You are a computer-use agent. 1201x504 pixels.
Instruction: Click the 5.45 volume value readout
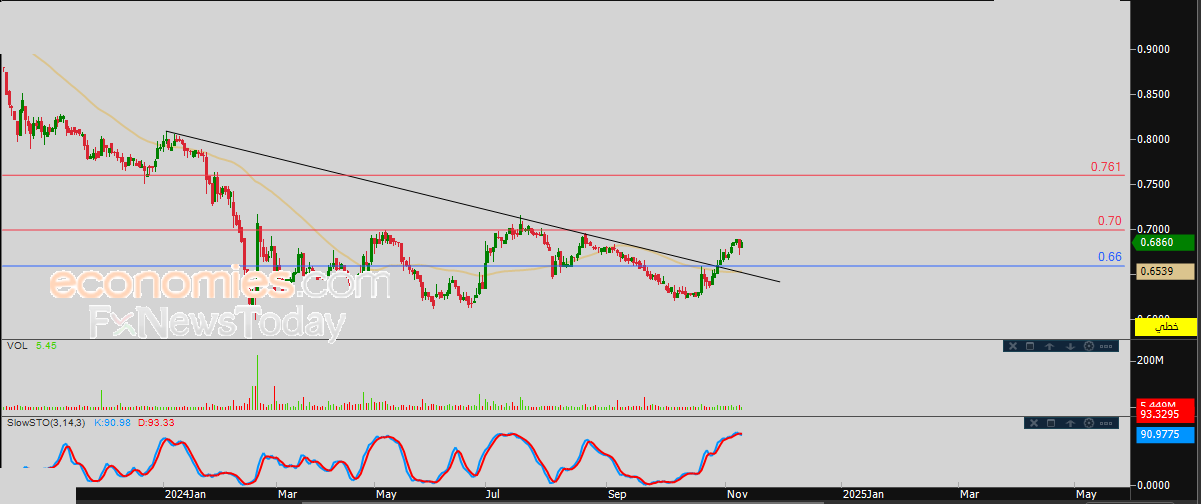click(46, 346)
